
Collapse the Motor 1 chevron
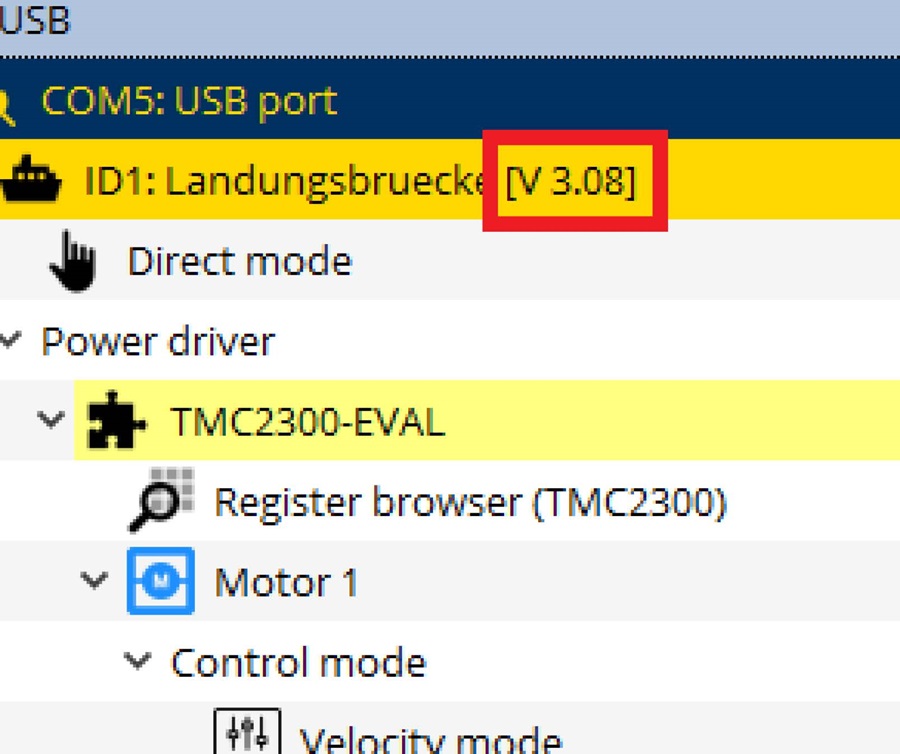click(x=95, y=580)
